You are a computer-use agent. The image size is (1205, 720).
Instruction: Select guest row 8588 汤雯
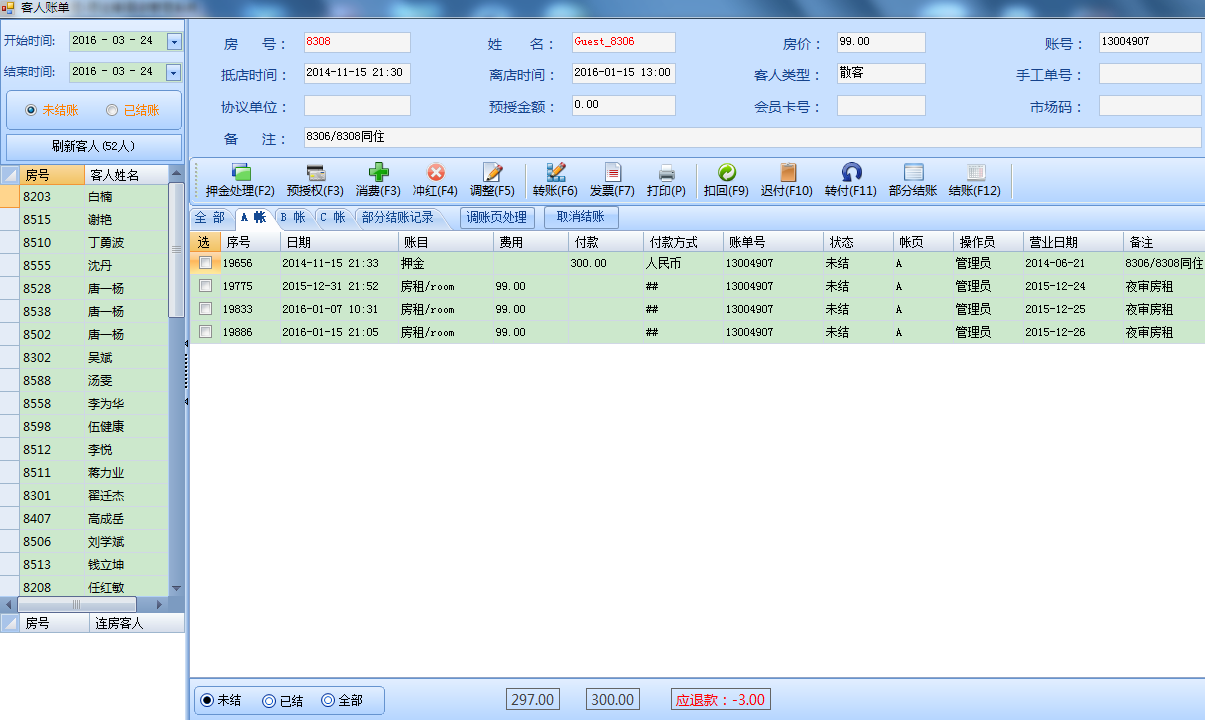(94, 380)
